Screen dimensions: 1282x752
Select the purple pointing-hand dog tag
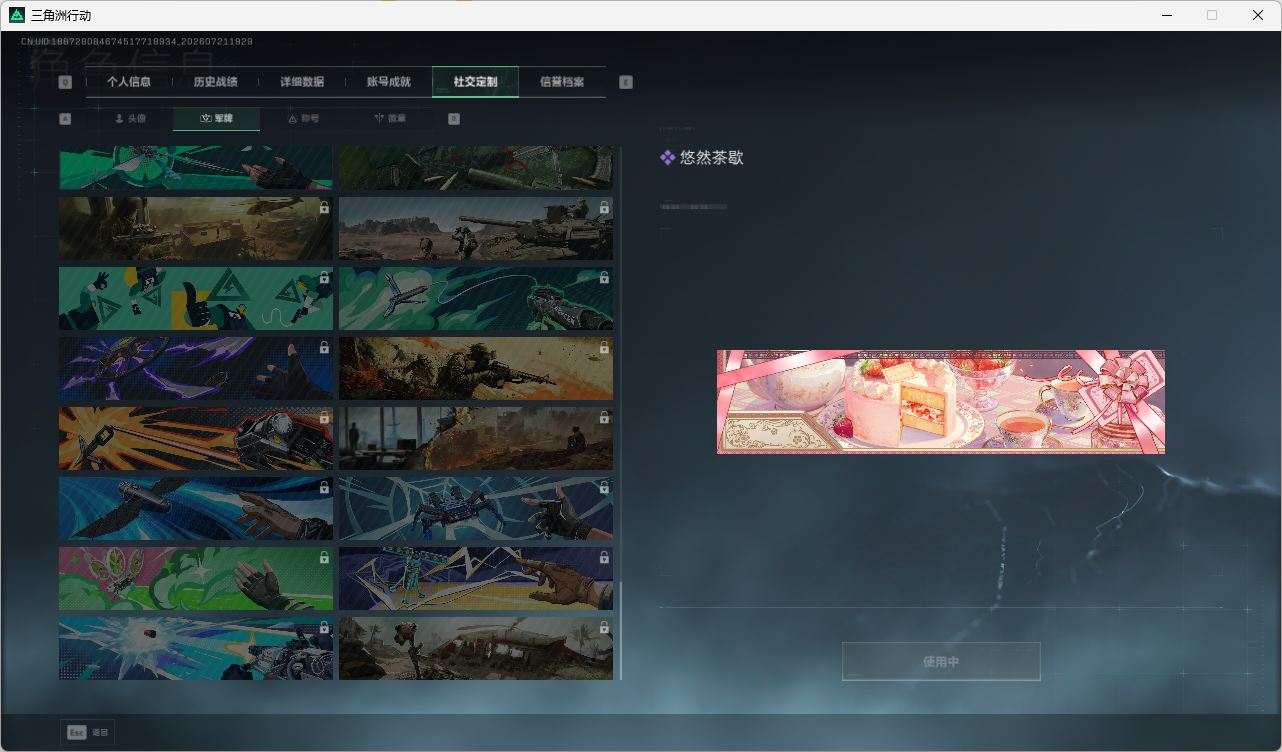(476, 578)
